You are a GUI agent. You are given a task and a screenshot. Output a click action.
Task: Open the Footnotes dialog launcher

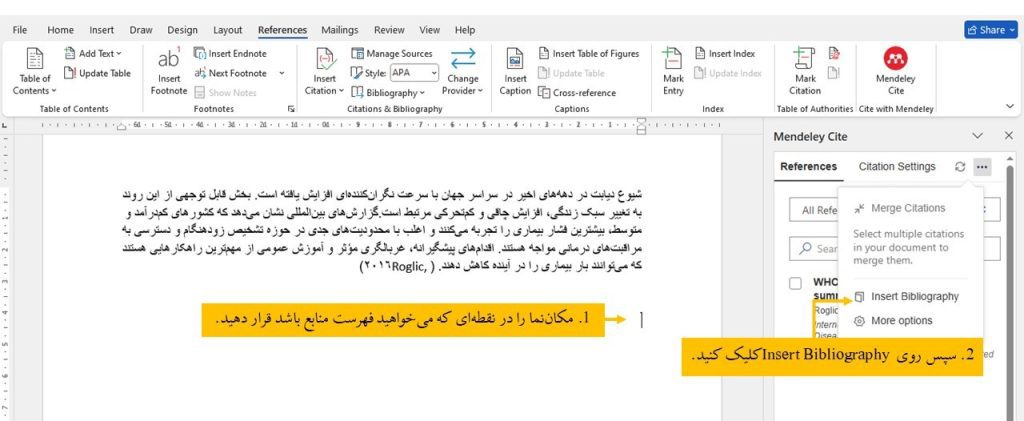coord(291,109)
